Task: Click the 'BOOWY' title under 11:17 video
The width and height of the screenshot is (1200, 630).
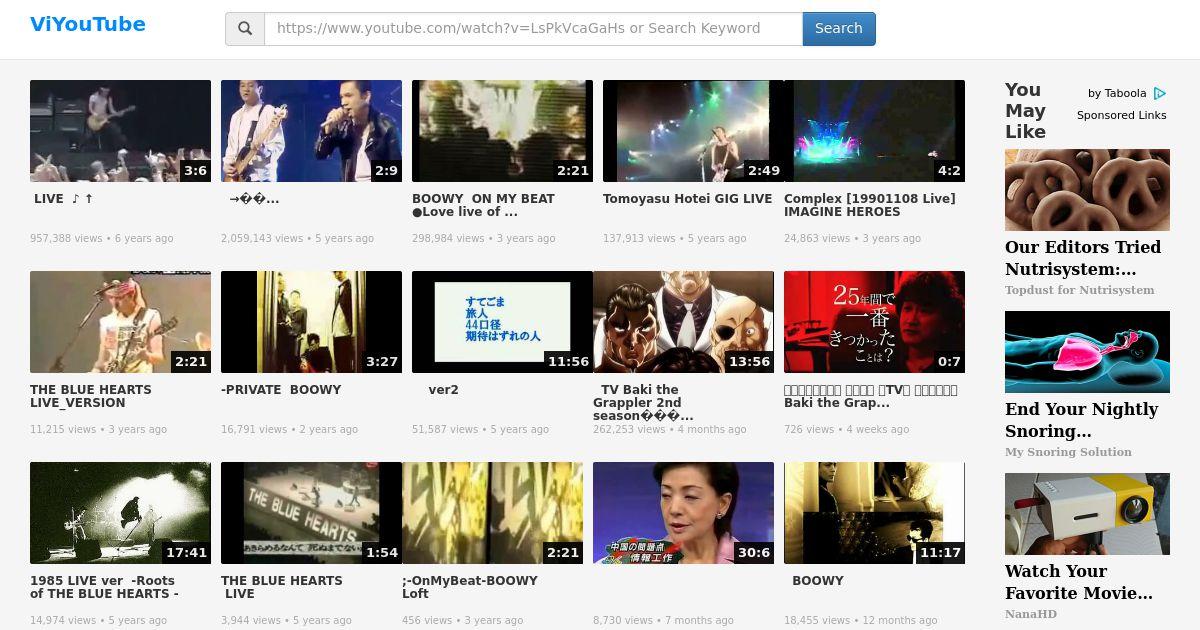Action: (818, 581)
